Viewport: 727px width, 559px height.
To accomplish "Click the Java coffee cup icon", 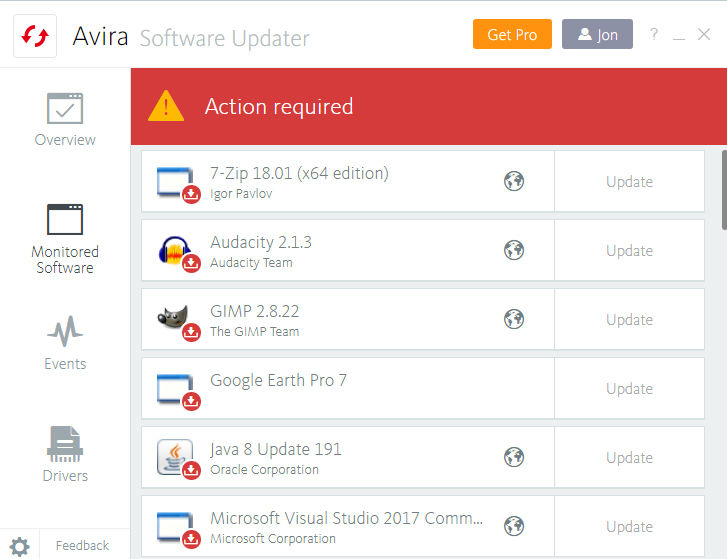I will coord(178,458).
